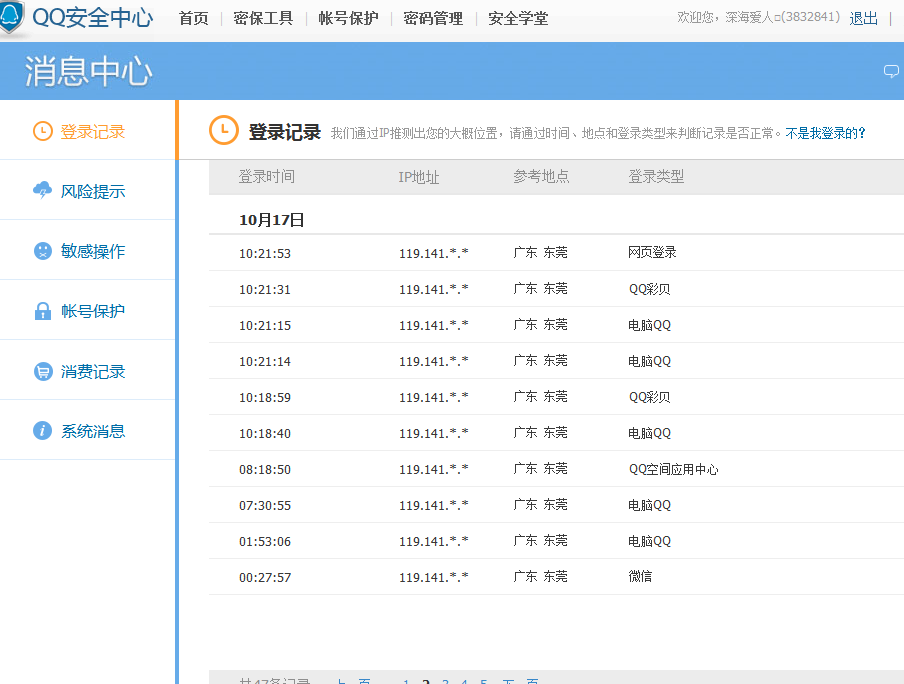Click 电脑QQ in the 07:30:55 row

pyautogui.click(x=650, y=505)
